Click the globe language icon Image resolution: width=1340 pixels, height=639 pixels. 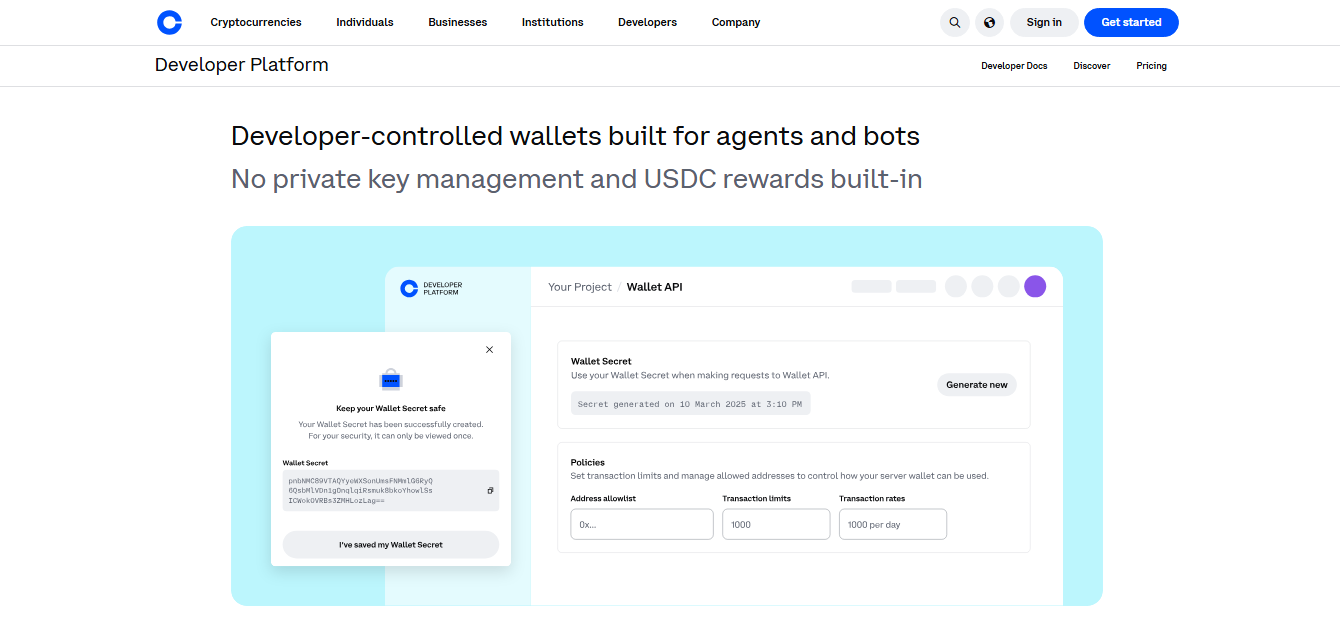pos(989,22)
